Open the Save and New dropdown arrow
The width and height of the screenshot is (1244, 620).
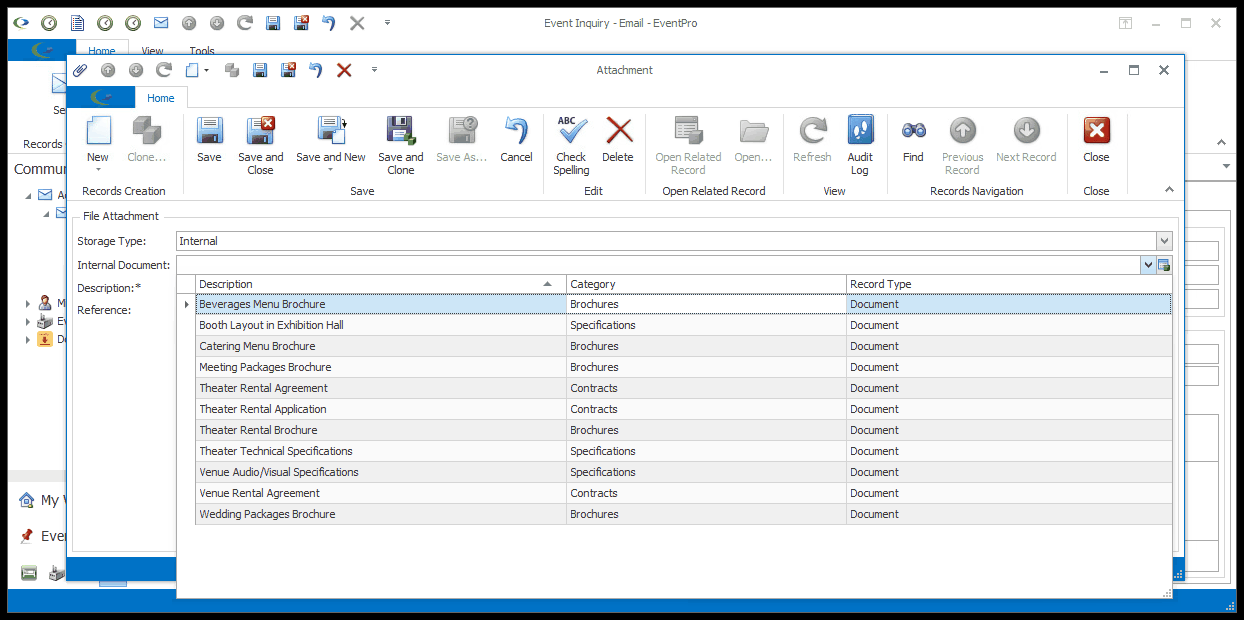tap(330, 170)
